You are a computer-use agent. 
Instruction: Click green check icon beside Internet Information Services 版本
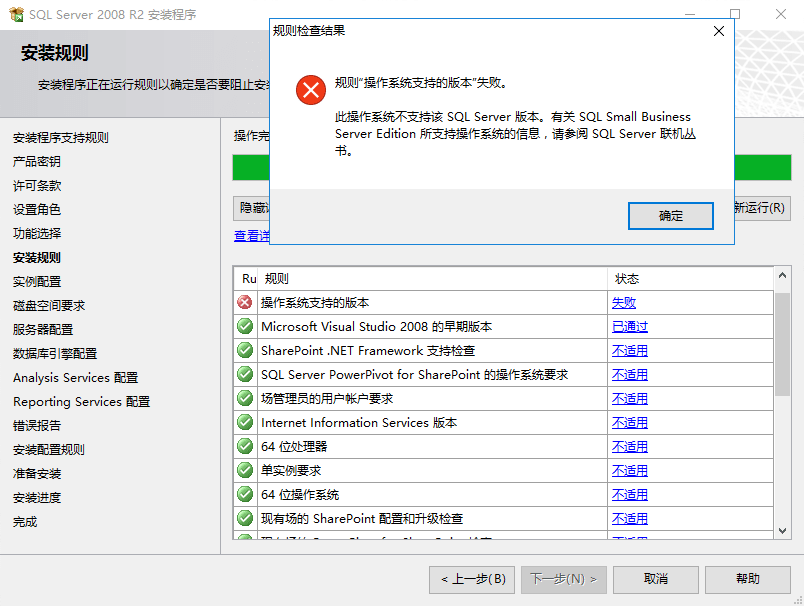(245, 422)
